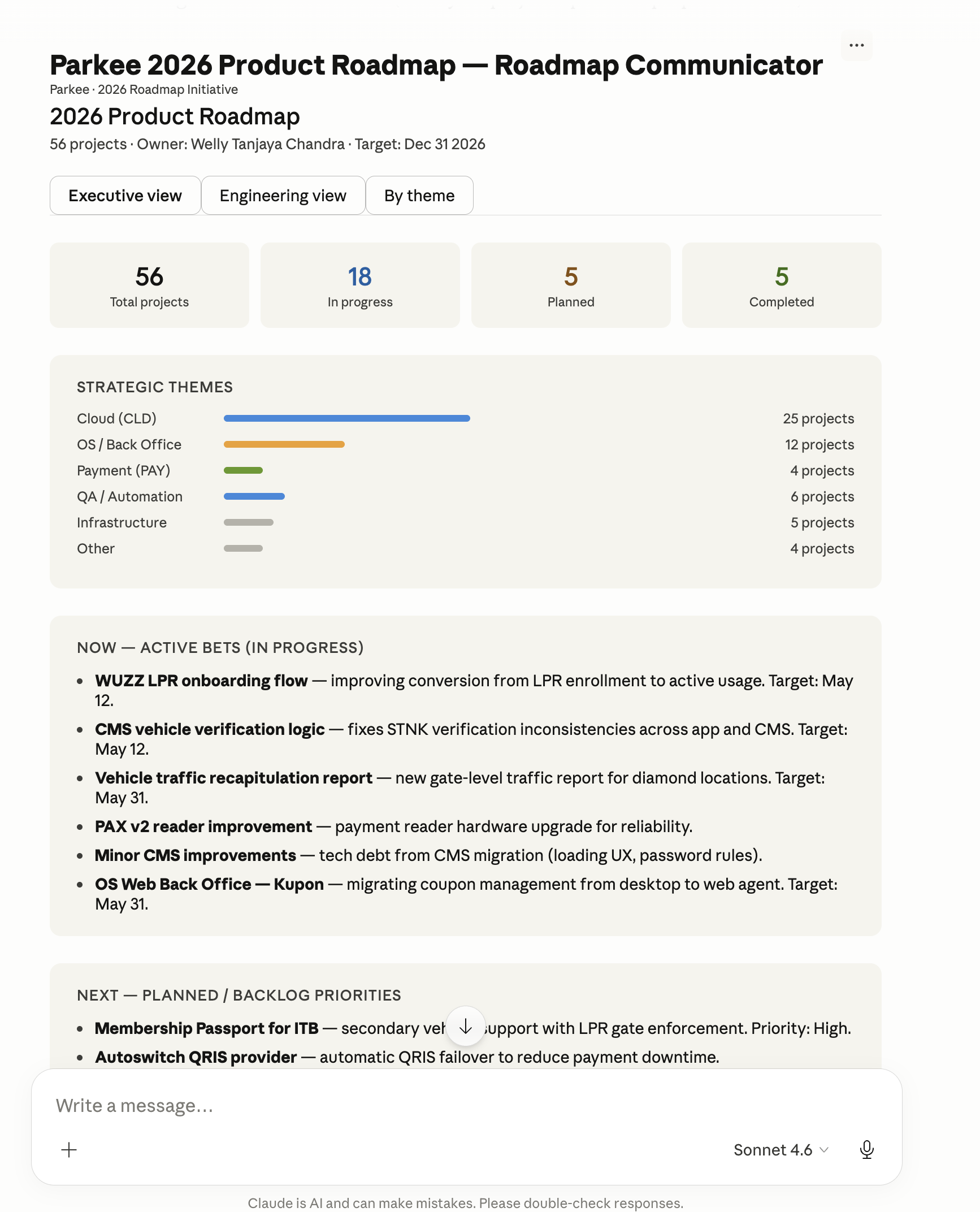The height and width of the screenshot is (1212, 980).
Task: Click the 5 projects count
Action: pyautogui.click(x=822, y=522)
